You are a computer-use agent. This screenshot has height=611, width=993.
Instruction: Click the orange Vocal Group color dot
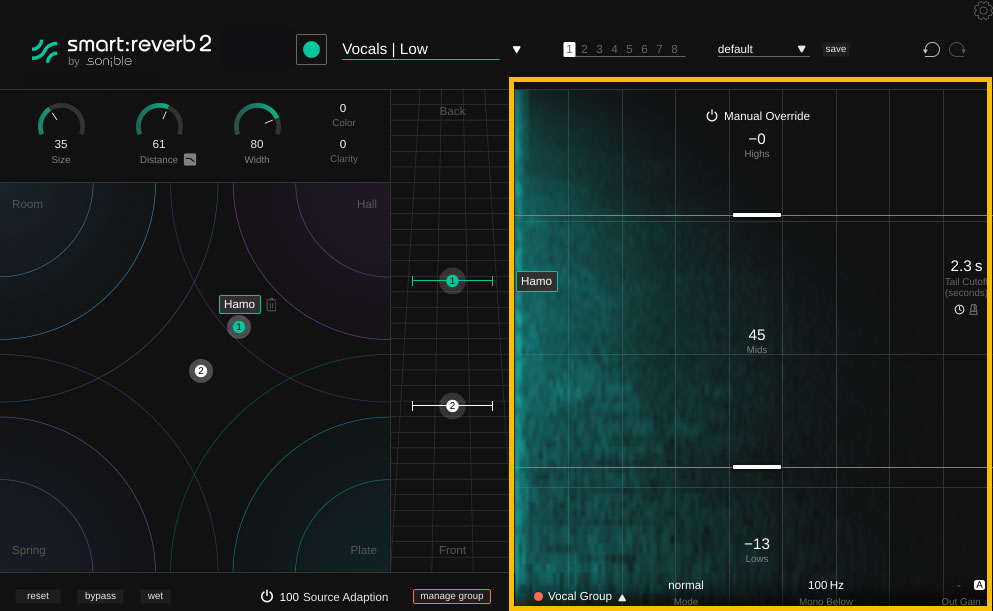pos(538,596)
